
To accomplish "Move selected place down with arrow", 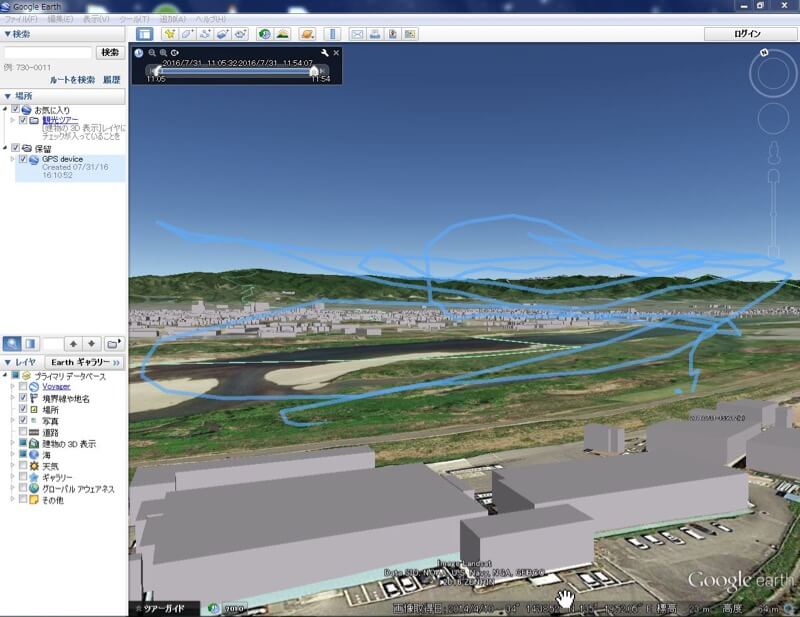I will (91, 343).
